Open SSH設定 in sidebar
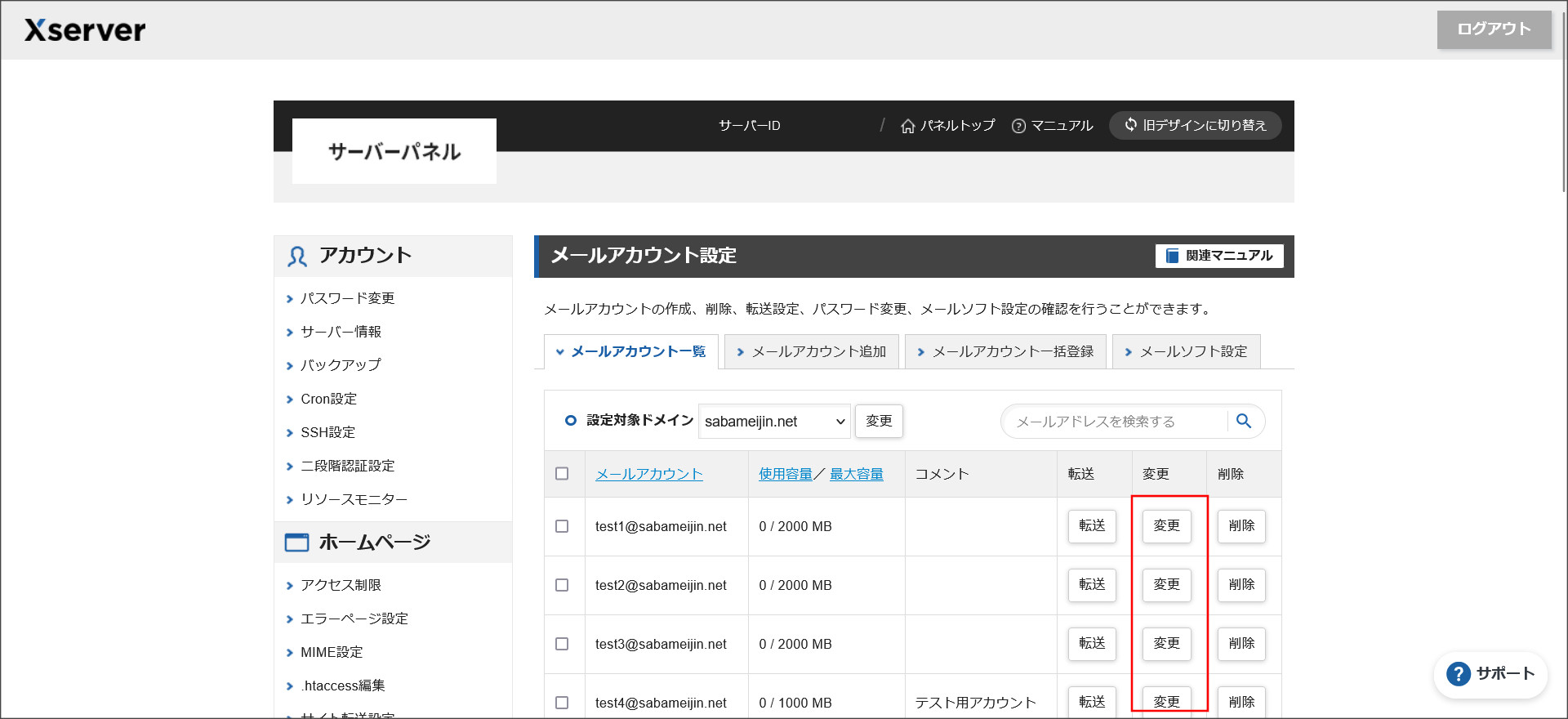Image resolution: width=1568 pixels, height=719 pixels. (328, 432)
